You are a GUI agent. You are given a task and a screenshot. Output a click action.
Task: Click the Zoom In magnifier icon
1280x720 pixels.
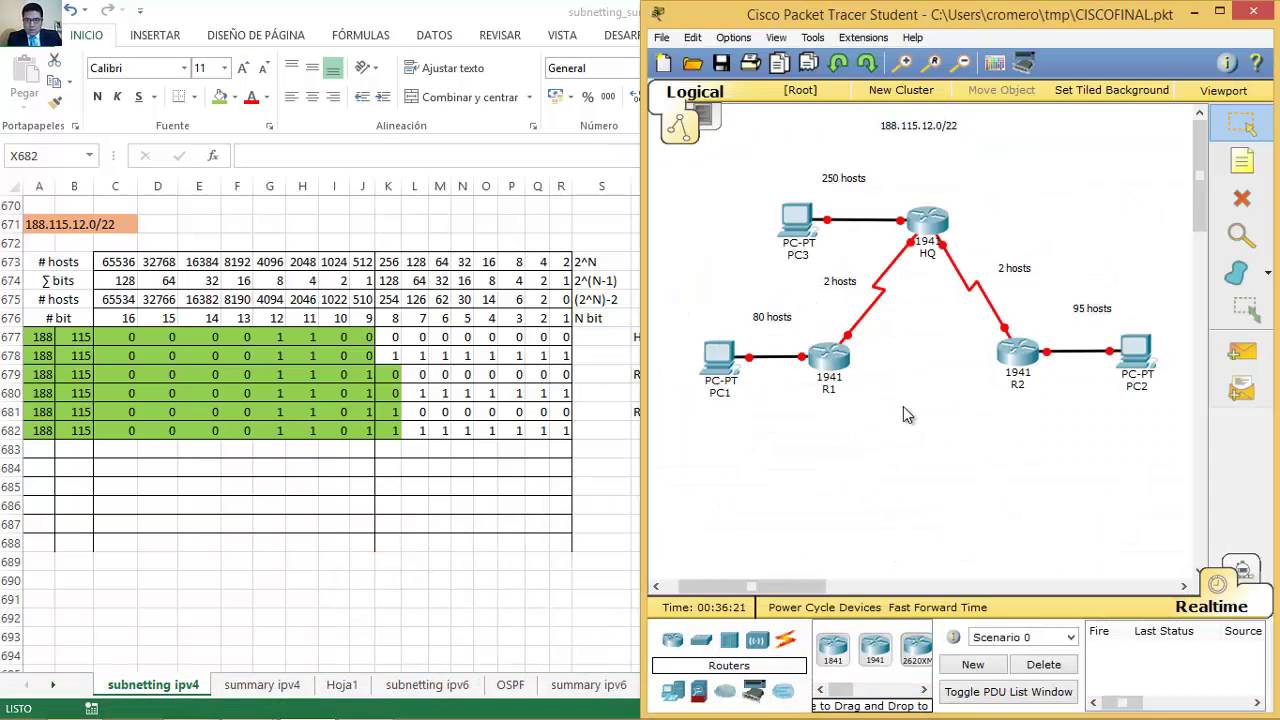pos(902,63)
